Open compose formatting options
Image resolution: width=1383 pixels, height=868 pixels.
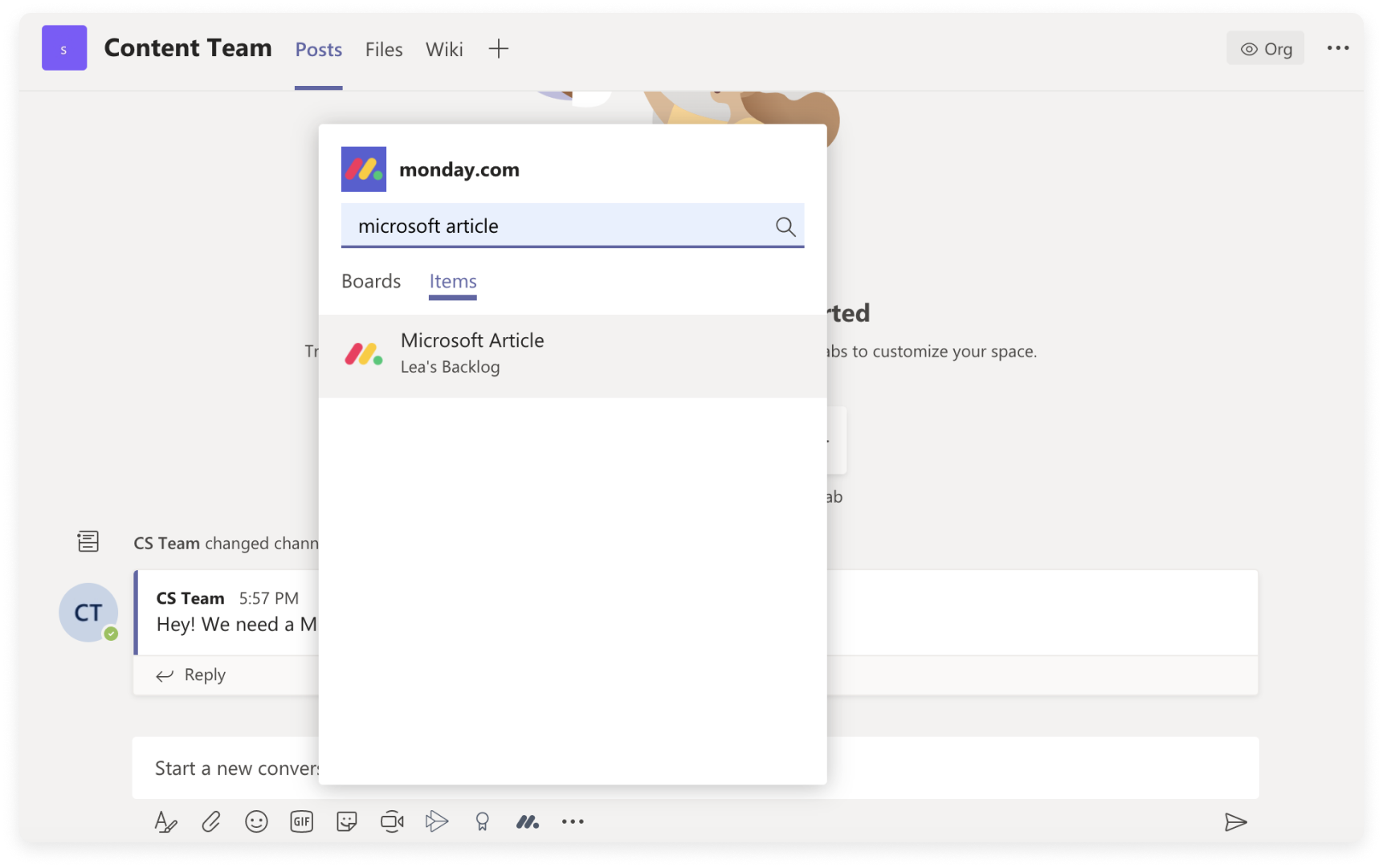click(165, 821)
